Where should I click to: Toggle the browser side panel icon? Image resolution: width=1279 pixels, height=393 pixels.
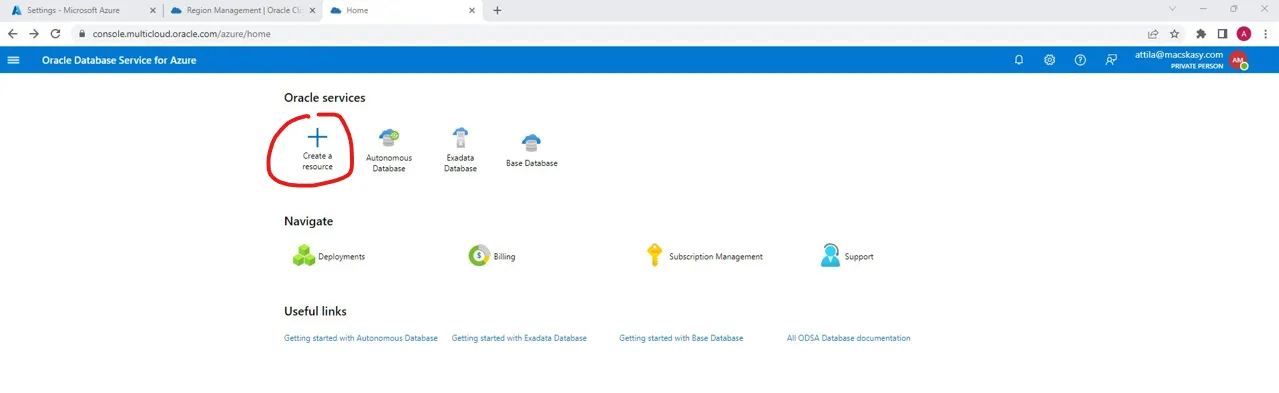(x=1222, y=33)
